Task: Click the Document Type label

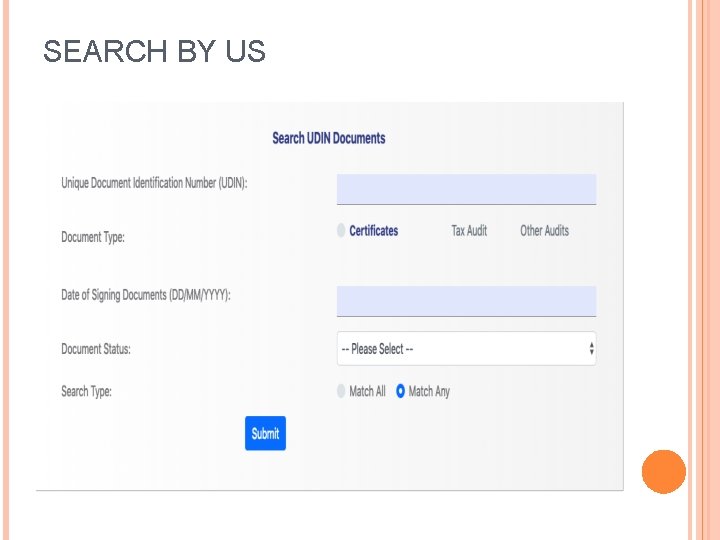Action: pyautogui.click(x=93, y=237)
